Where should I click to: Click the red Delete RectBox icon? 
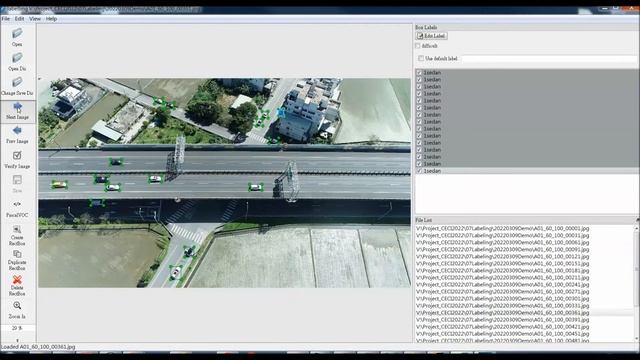click(17, 280)
